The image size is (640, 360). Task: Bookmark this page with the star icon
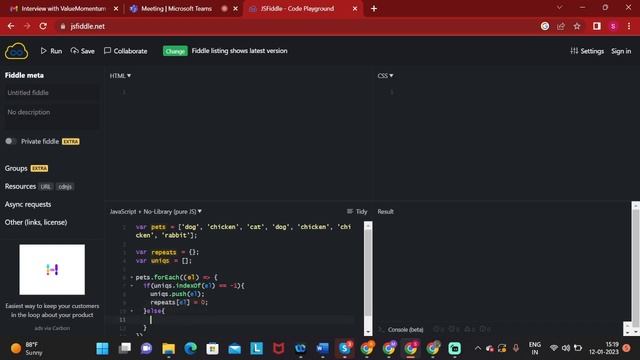coord(577,26)
